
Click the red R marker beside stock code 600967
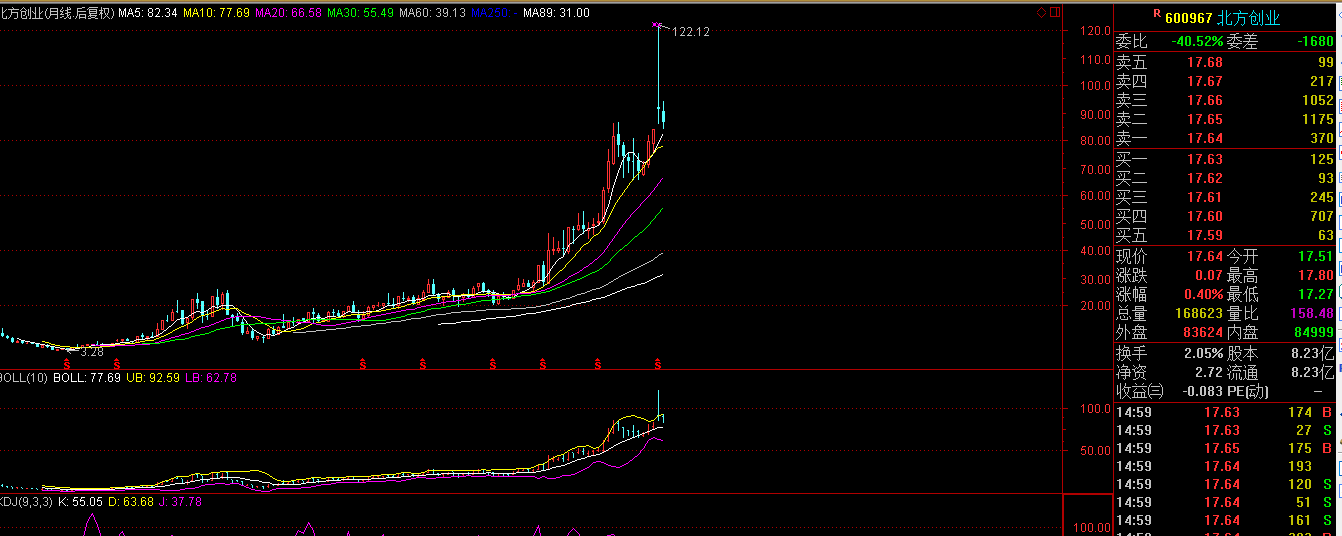tap(1129, 14)
